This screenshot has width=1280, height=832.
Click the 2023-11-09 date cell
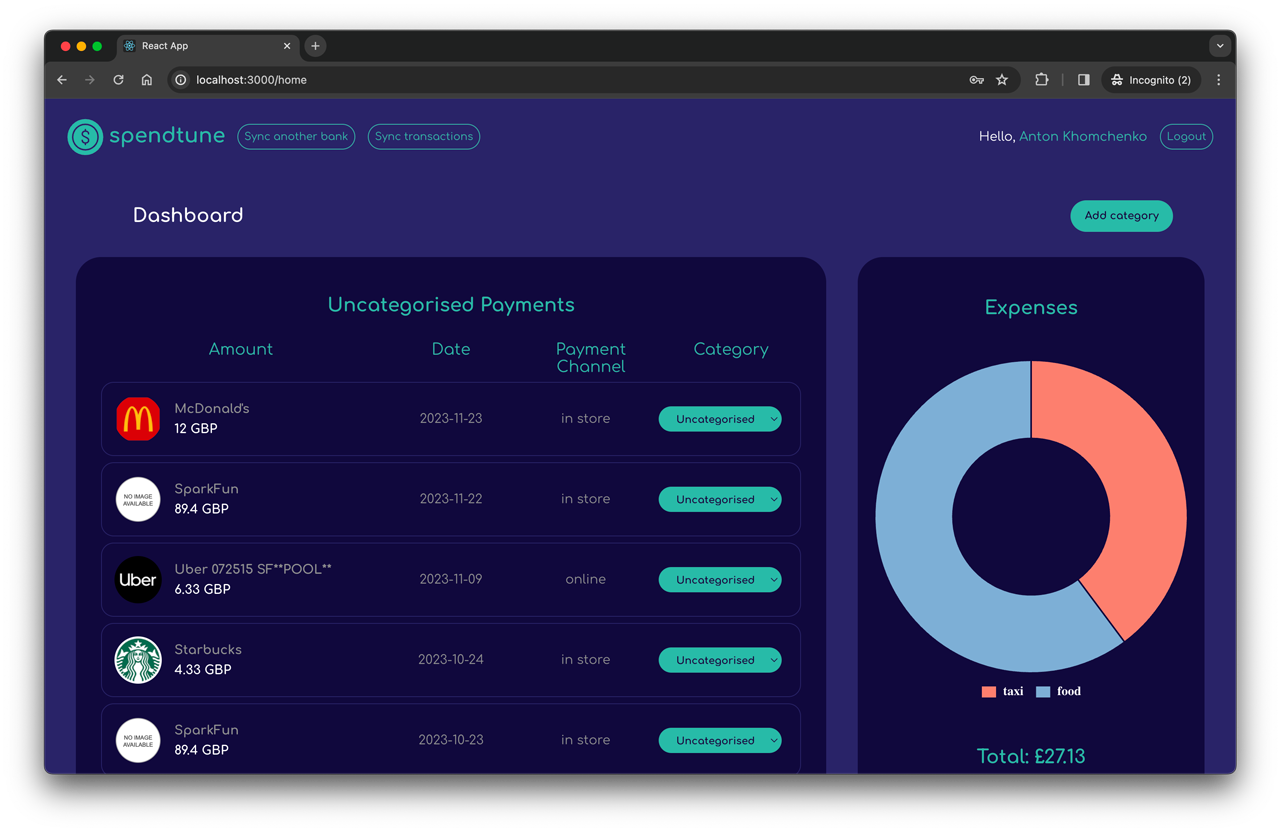pos(451,580)
